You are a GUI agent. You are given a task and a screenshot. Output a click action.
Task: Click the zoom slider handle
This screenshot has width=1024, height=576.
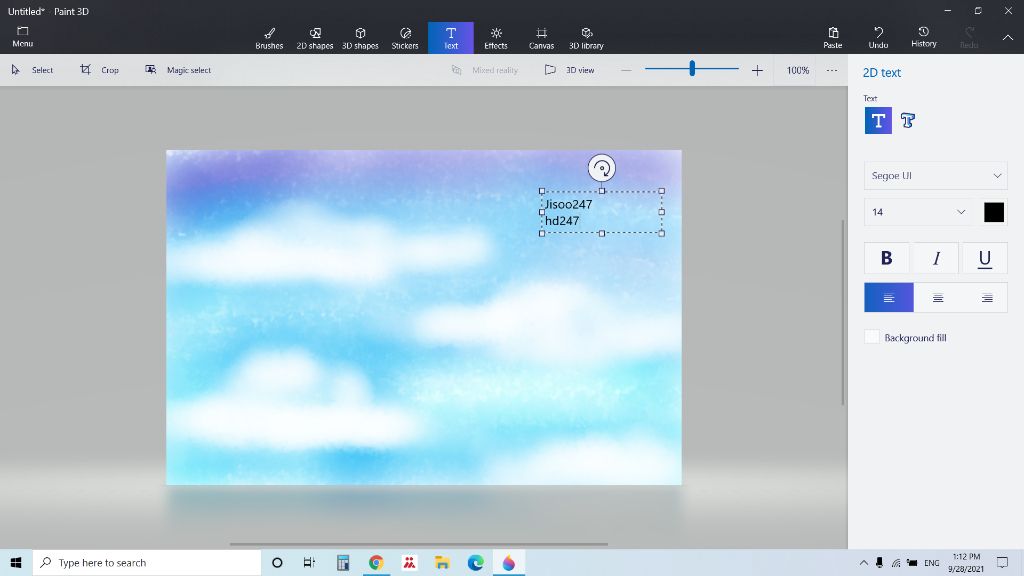(692, 68)
